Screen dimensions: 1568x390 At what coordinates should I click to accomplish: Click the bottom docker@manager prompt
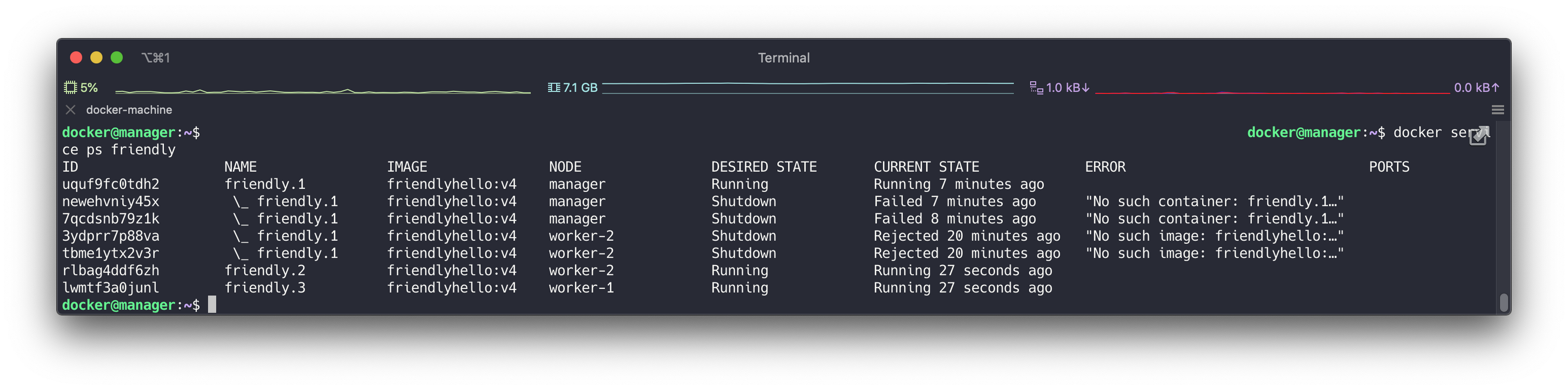point(131,305)
